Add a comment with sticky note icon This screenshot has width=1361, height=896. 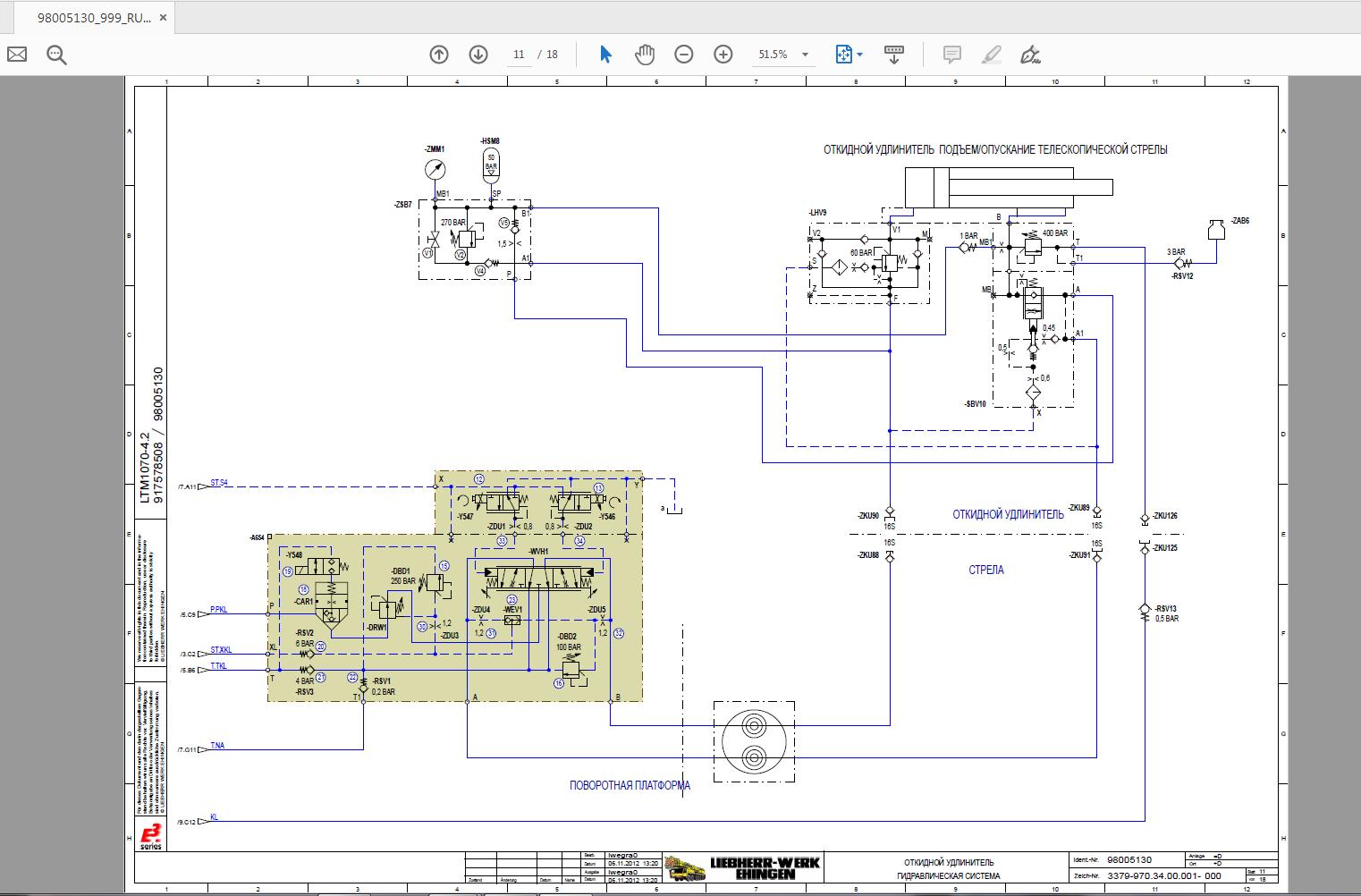pos(951,55)
